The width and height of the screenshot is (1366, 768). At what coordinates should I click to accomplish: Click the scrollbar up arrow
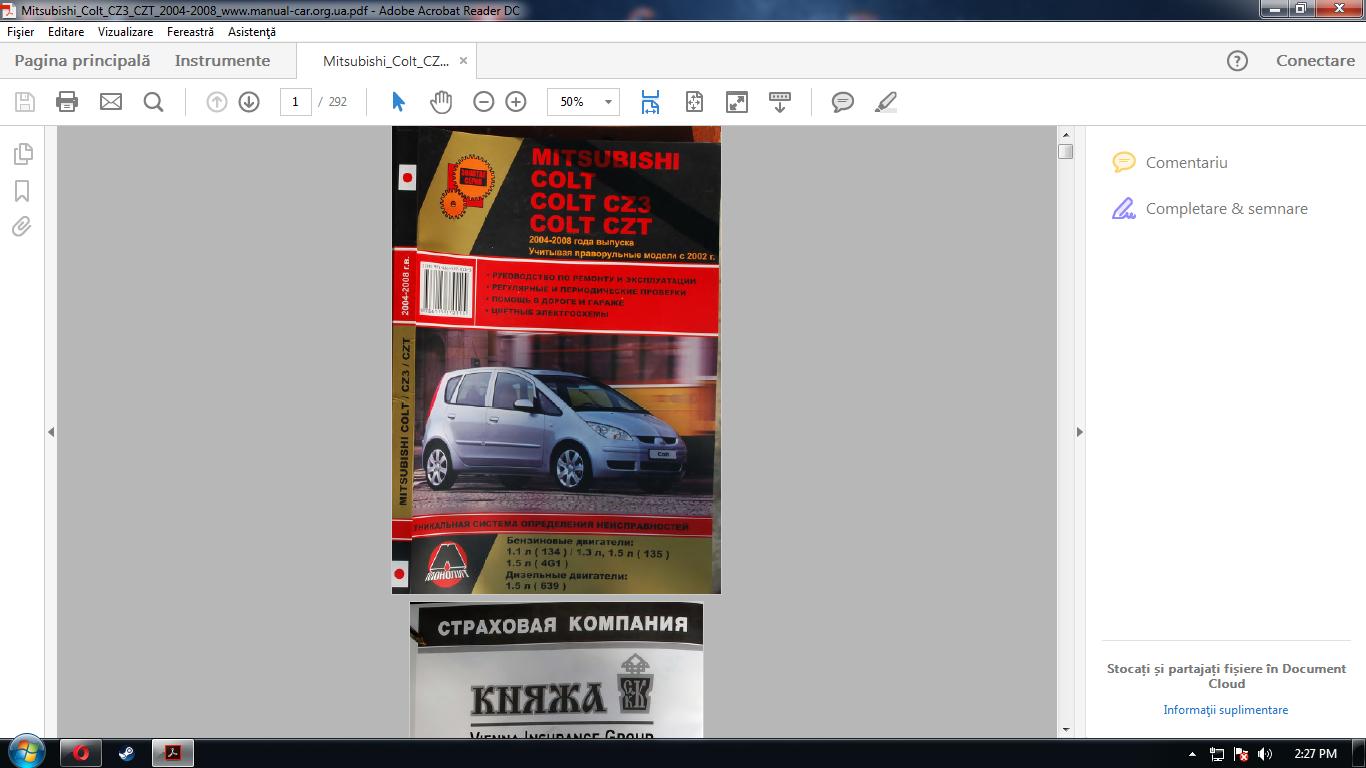(1066, 134)
